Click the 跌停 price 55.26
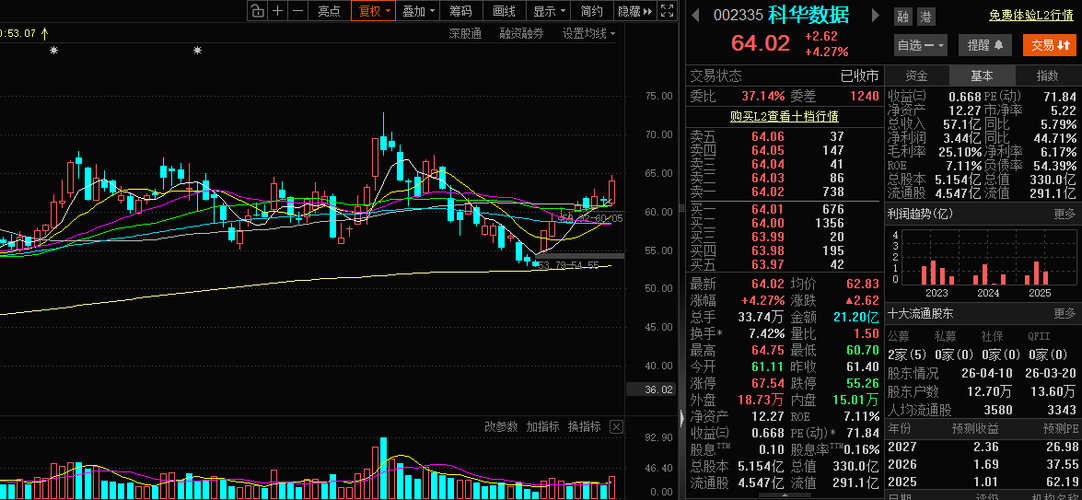This screenshot has width=1082, height=500. [x=861, y=383]
